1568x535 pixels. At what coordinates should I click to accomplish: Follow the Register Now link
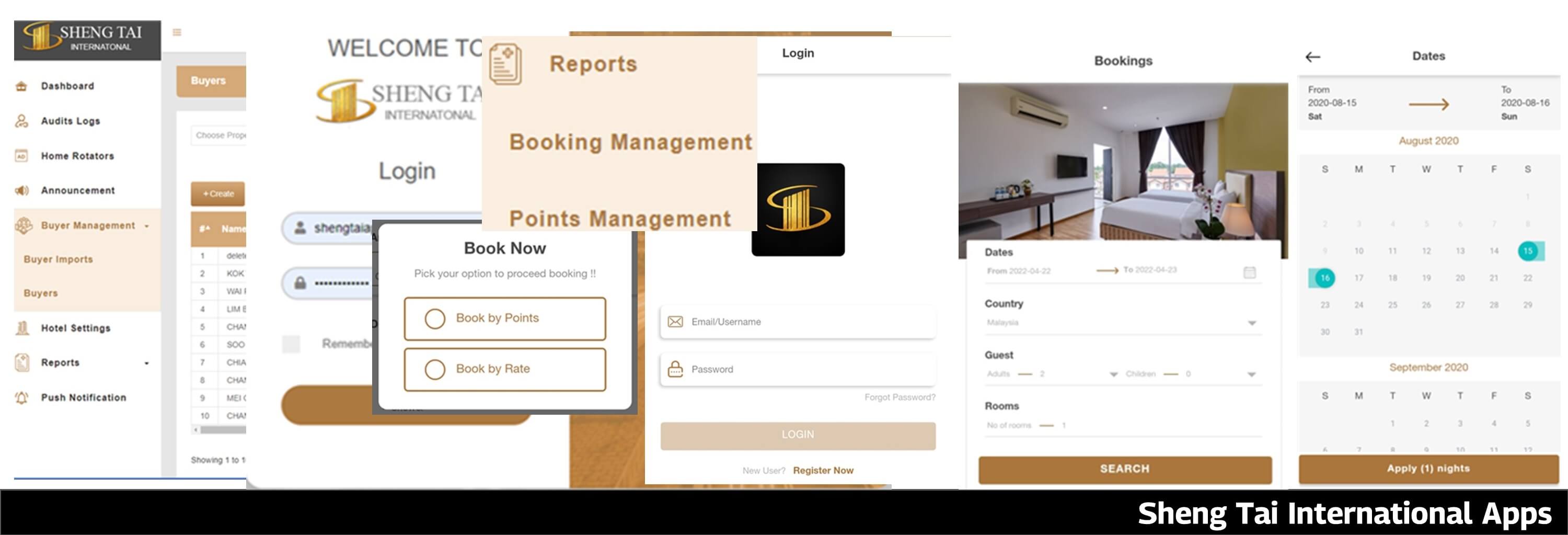[822, 470]
